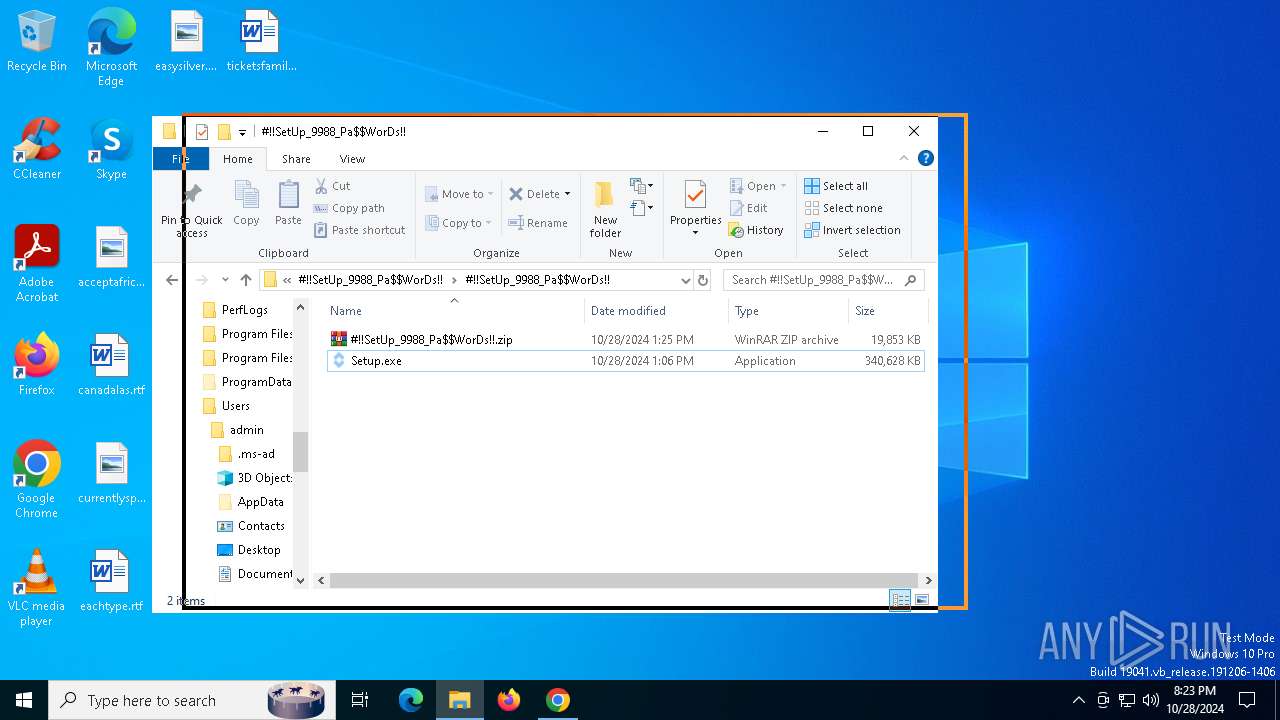The image size is (1280, 720).
Task: Open file Properties
Action: point(695,209)
